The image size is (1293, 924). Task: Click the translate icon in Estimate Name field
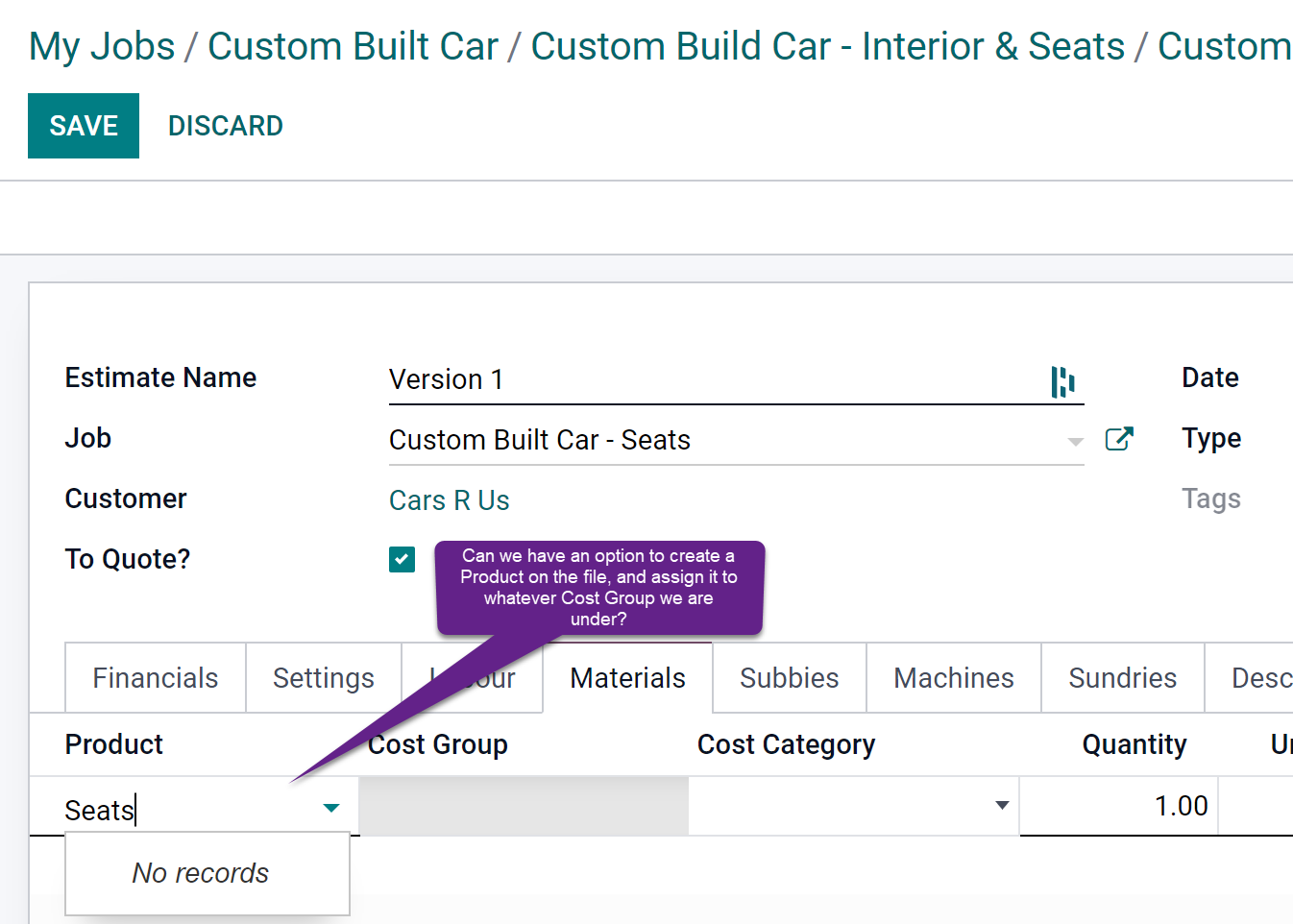click(1062, 381)
